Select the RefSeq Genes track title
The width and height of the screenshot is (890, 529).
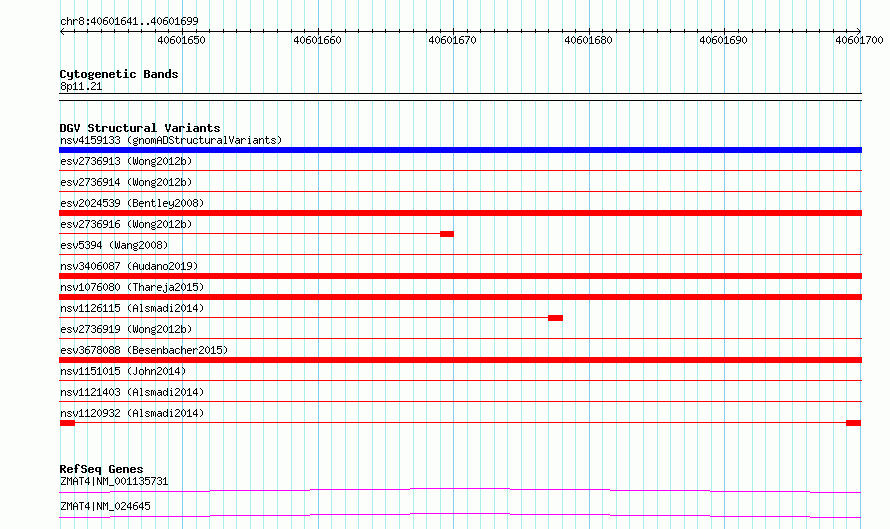pos(102,469)
